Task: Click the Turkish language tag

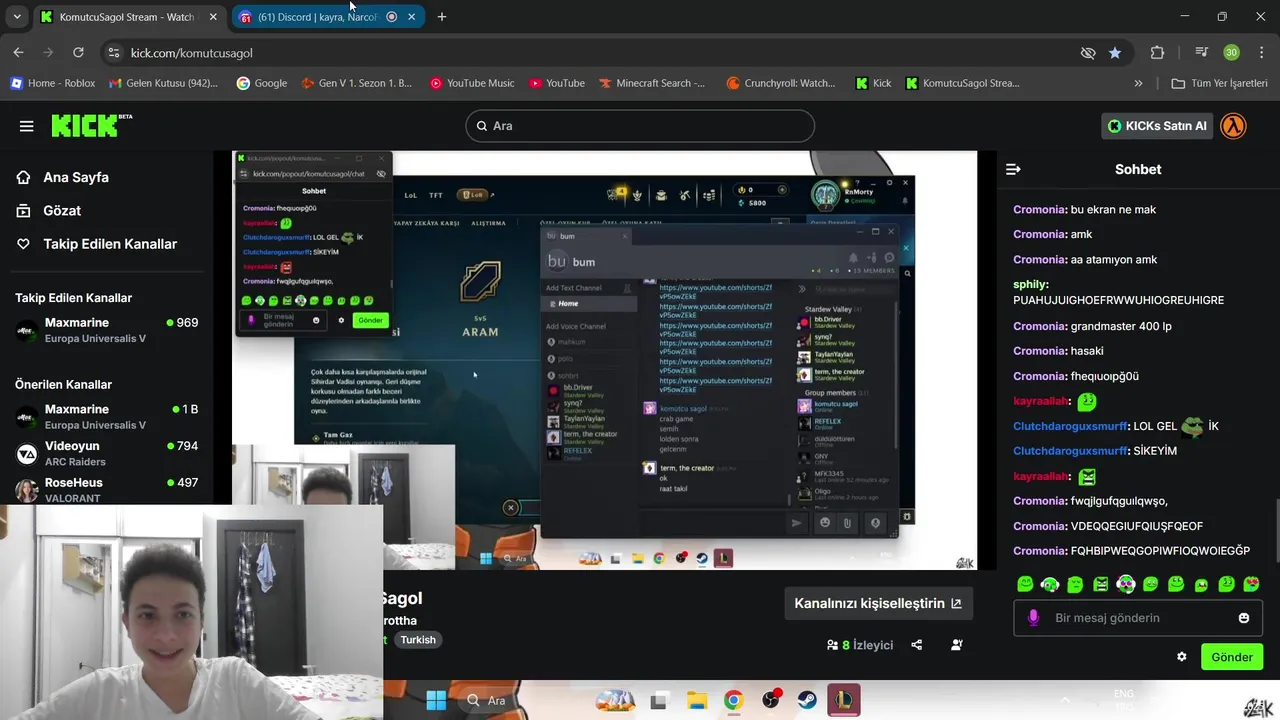Action: [418, 640]
